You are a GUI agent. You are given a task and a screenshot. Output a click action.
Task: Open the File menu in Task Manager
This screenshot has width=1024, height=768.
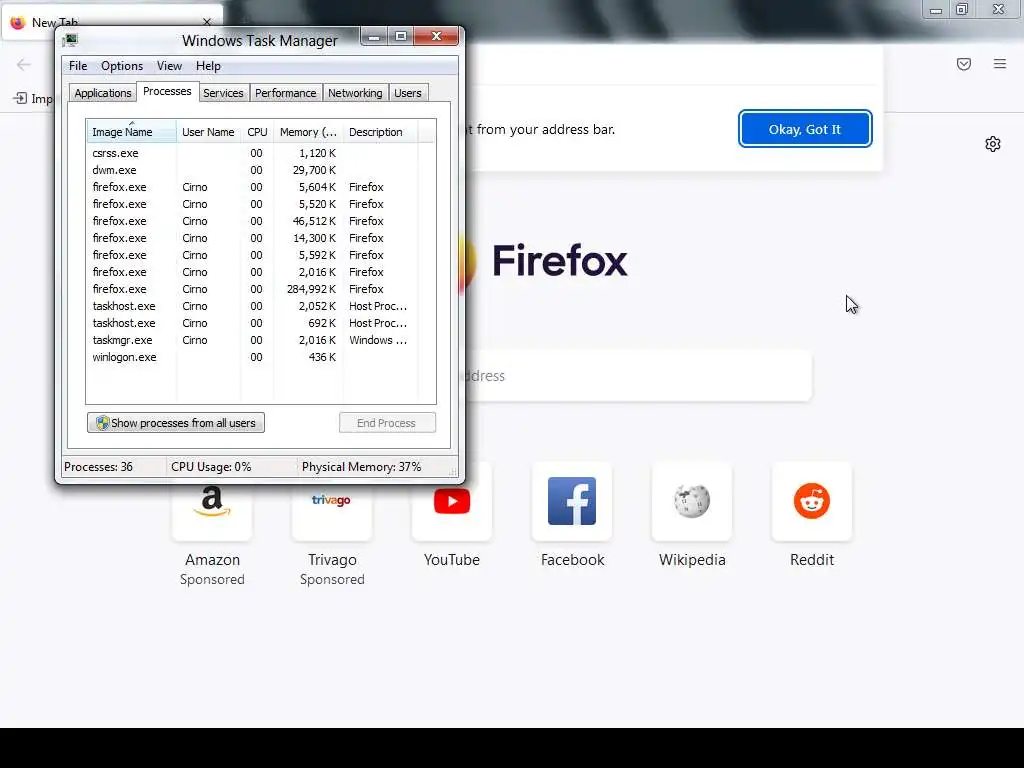pos(78,66)
